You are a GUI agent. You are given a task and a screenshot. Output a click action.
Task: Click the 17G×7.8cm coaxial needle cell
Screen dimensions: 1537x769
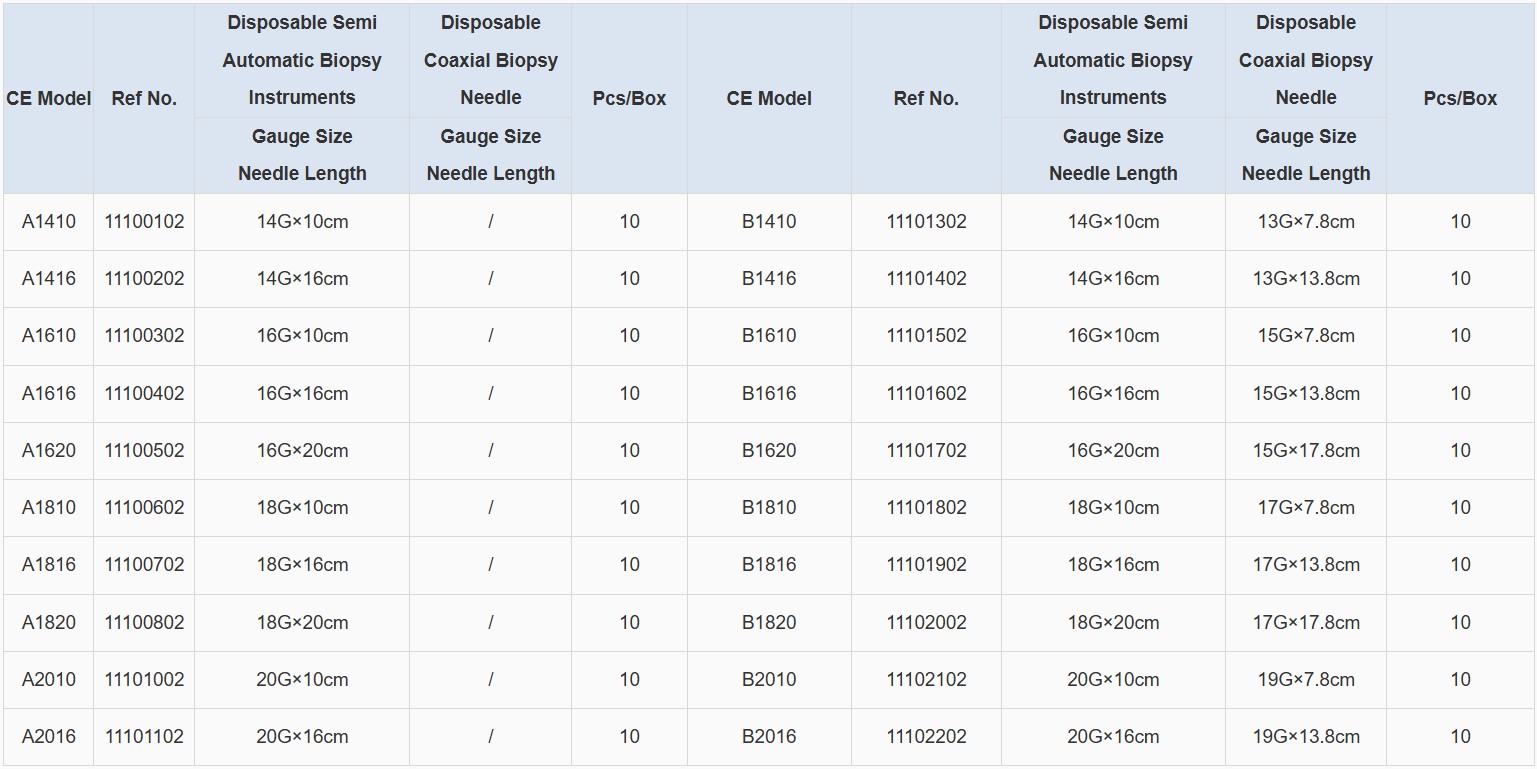[1305, 508]
